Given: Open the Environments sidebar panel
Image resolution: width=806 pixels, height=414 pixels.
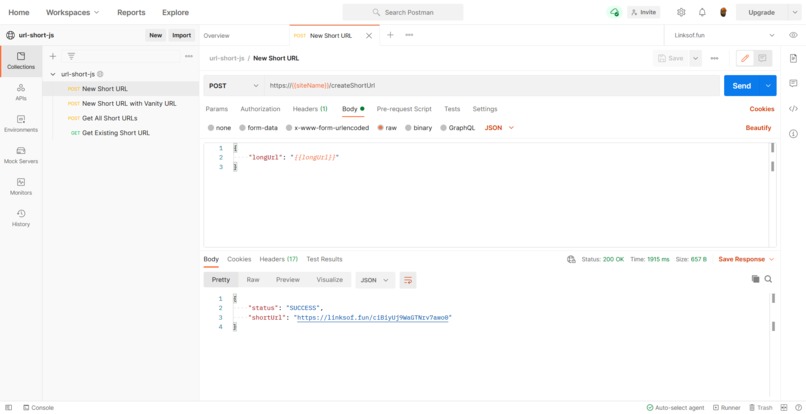Looking at the screenshot, I should point(21,123).
